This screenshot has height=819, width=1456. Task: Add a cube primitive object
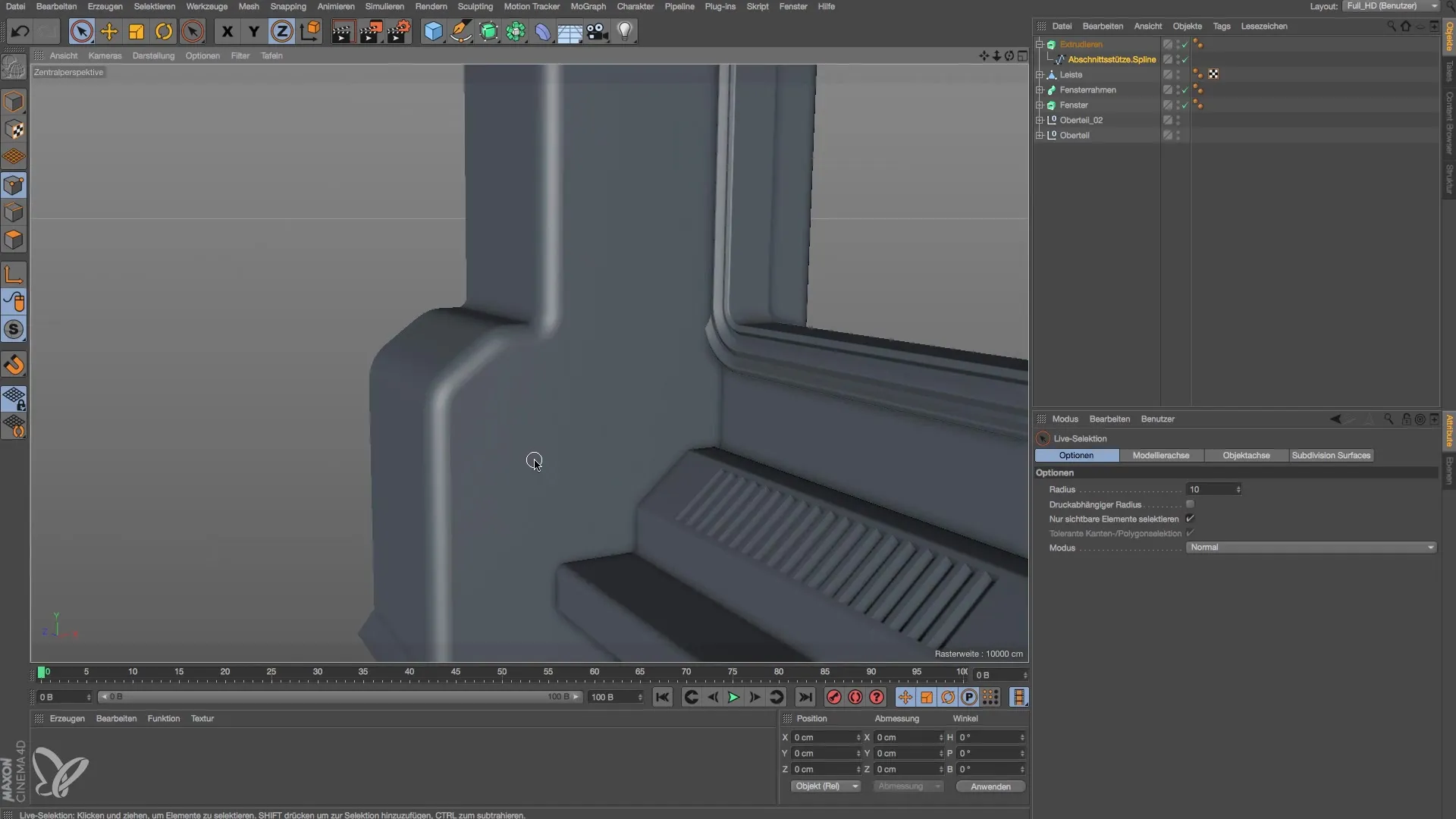pyautogui.click(x=433, y=32)
